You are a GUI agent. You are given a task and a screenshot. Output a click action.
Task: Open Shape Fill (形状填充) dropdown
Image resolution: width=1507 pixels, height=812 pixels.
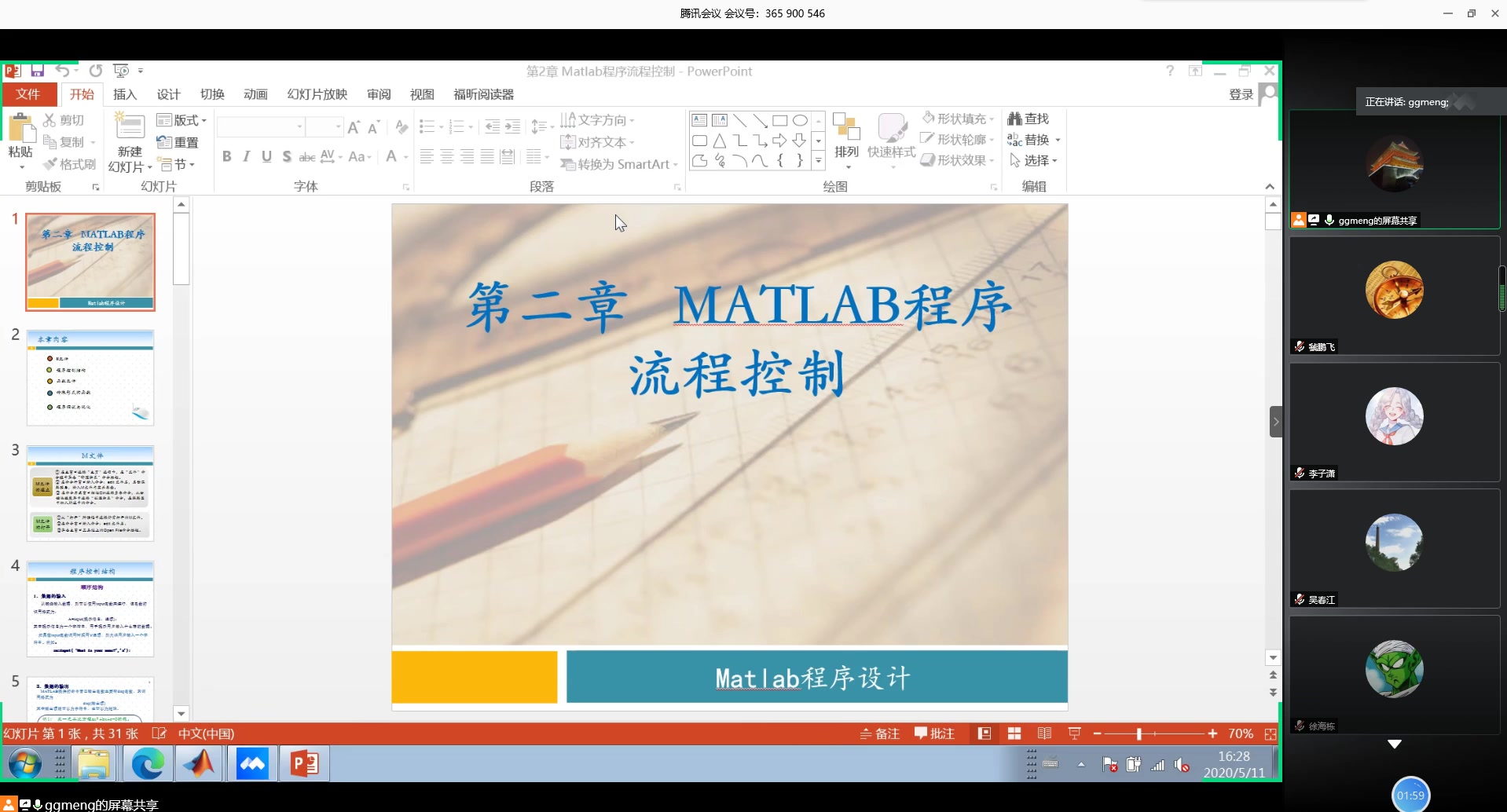click(958, 119)
